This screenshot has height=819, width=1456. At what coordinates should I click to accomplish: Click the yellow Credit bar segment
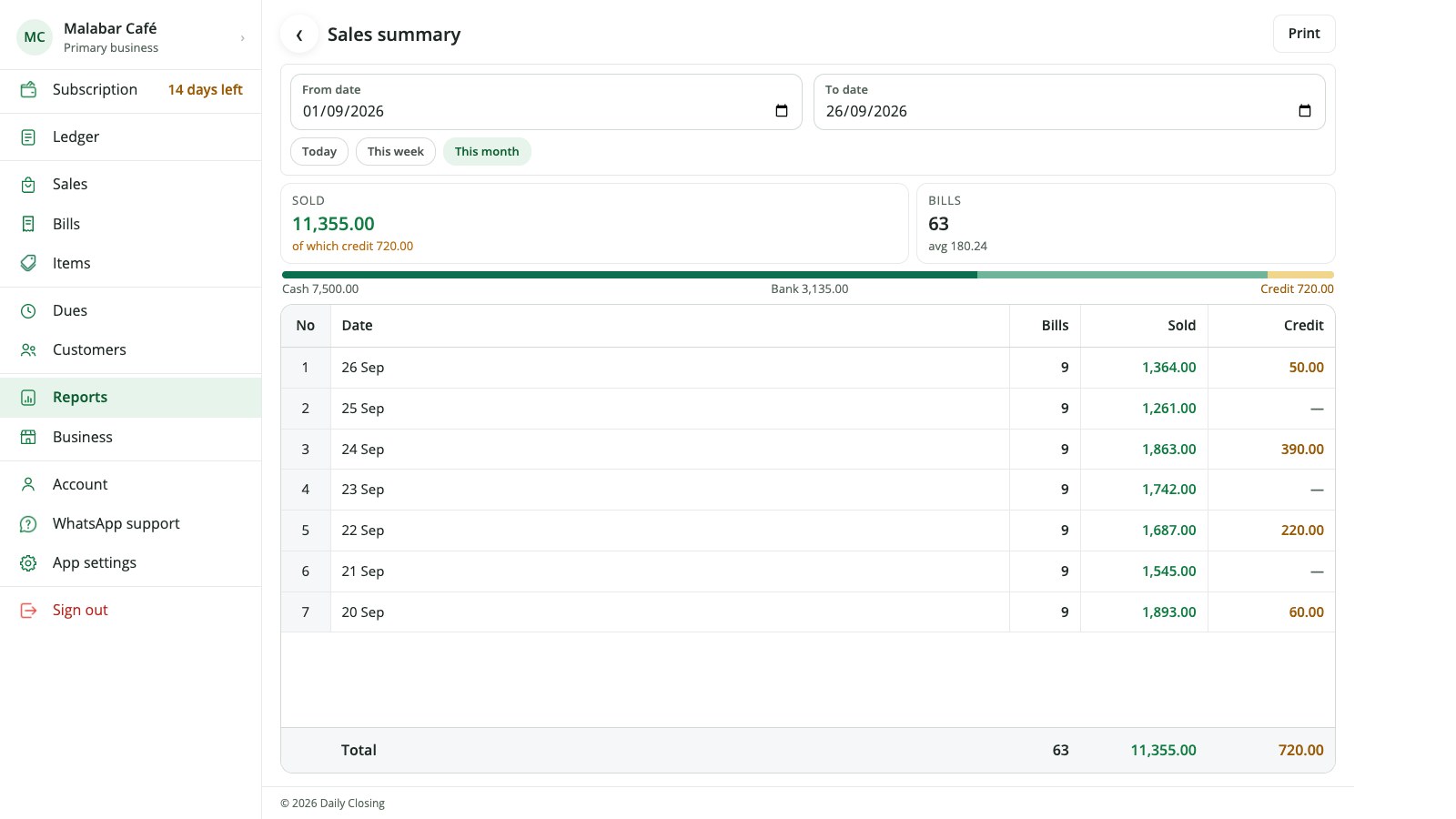point(1300,275)
